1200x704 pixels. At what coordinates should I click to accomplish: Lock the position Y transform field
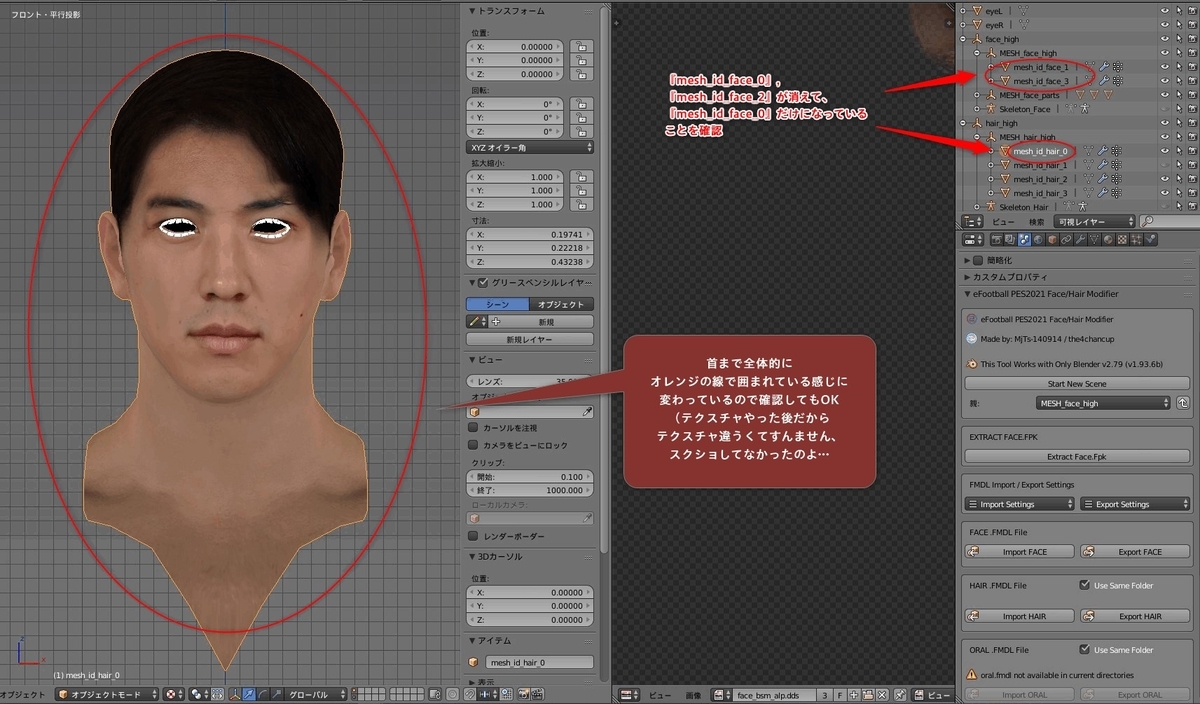[x=580, y=60]
